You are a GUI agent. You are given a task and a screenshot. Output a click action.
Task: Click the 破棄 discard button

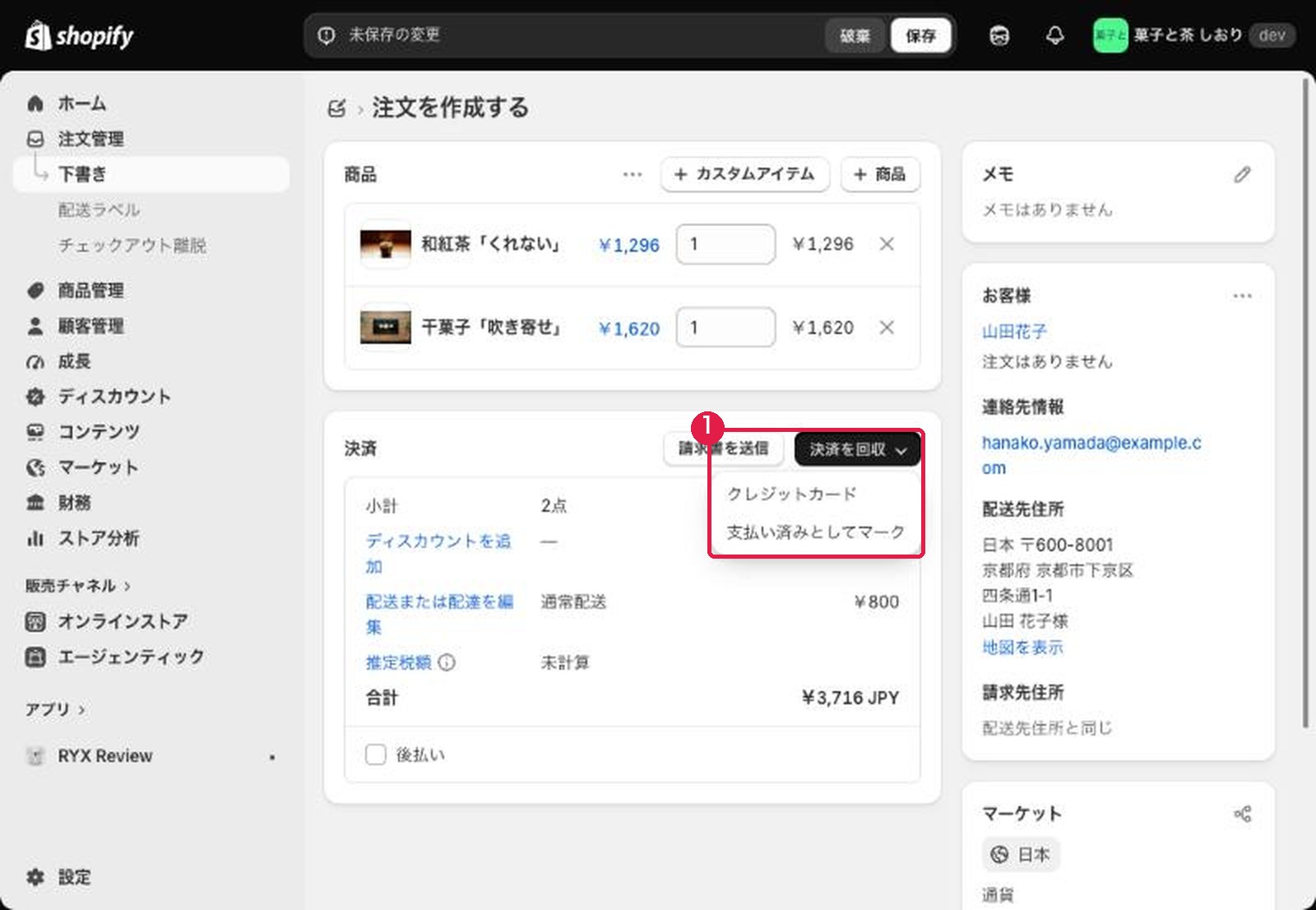[855, 35]
